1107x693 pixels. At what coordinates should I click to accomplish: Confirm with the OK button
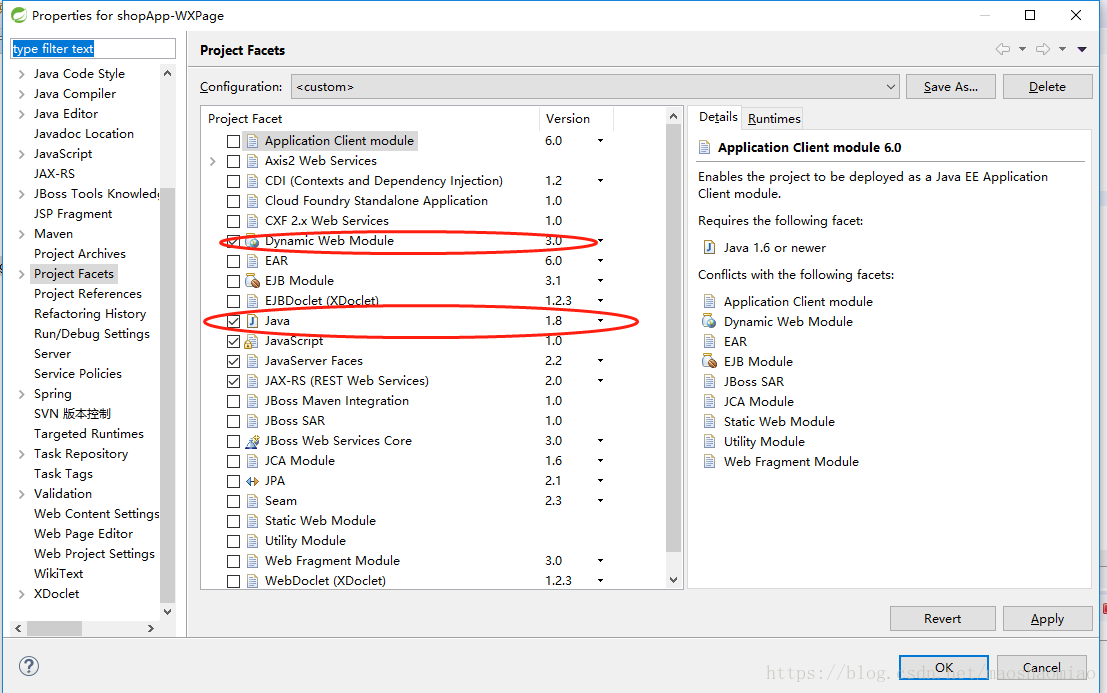point(944,668)
